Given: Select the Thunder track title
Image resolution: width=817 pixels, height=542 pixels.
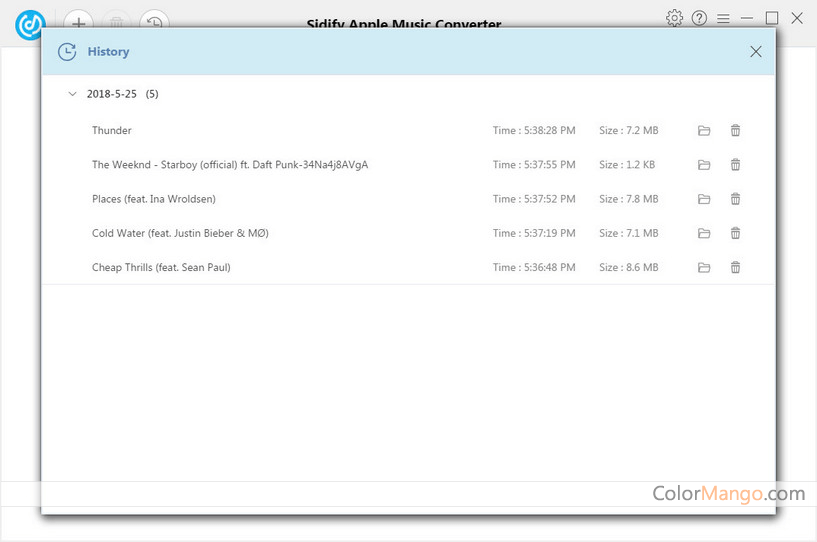Looking at the screenshot, I should pos(112,131).
